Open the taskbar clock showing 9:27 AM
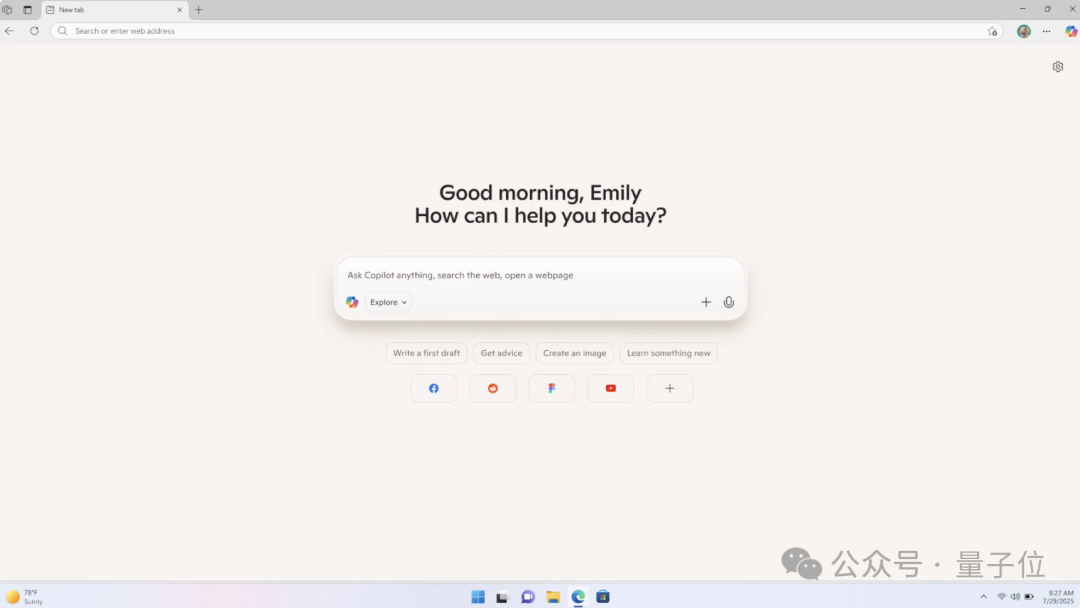The image size is (1080, 608). 1059,597
